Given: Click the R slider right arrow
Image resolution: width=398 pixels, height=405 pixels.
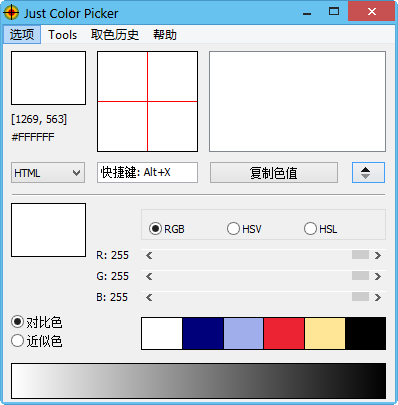Looking at the screenshot, I should pyautogui.click(x=378, y=256).
